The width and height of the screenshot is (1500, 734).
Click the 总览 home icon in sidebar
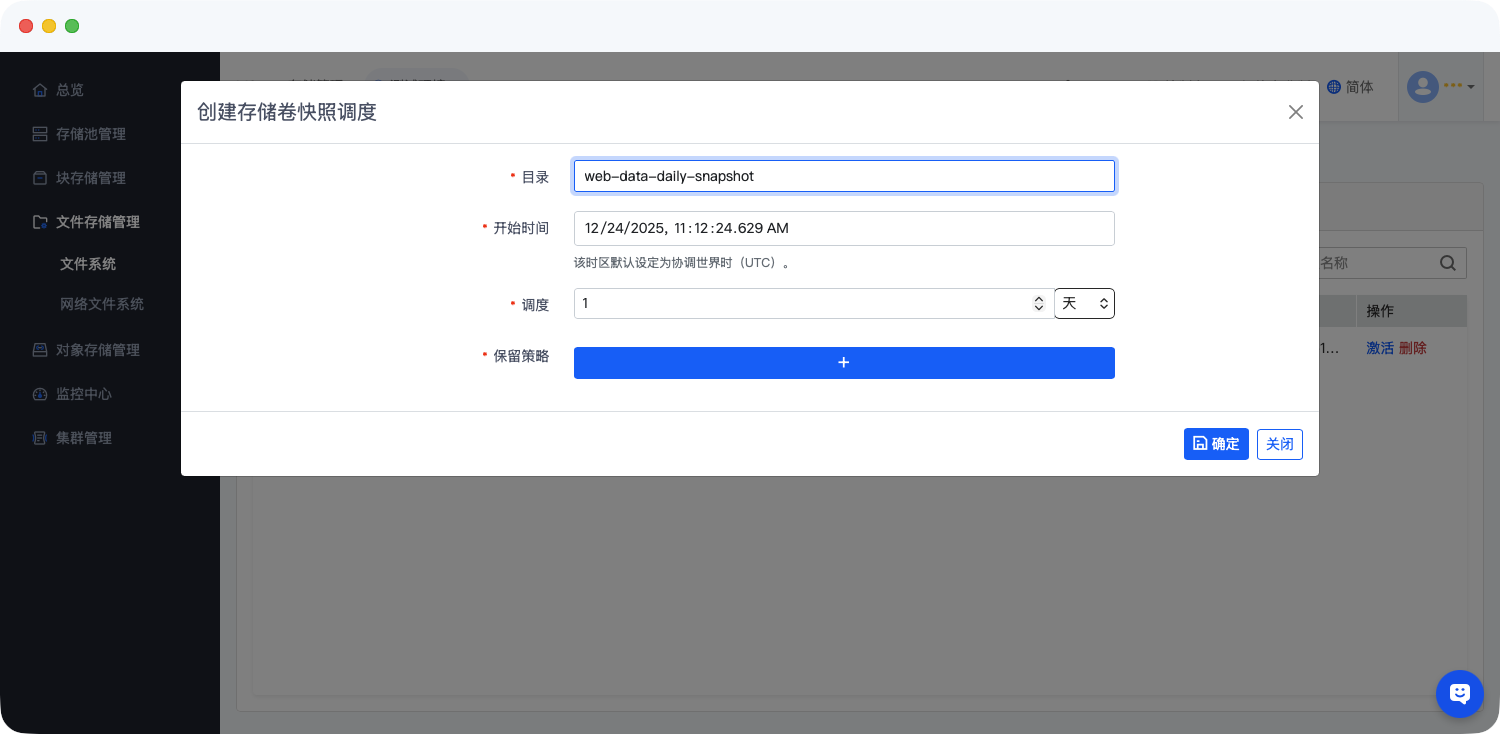click(x=40, y=90)
